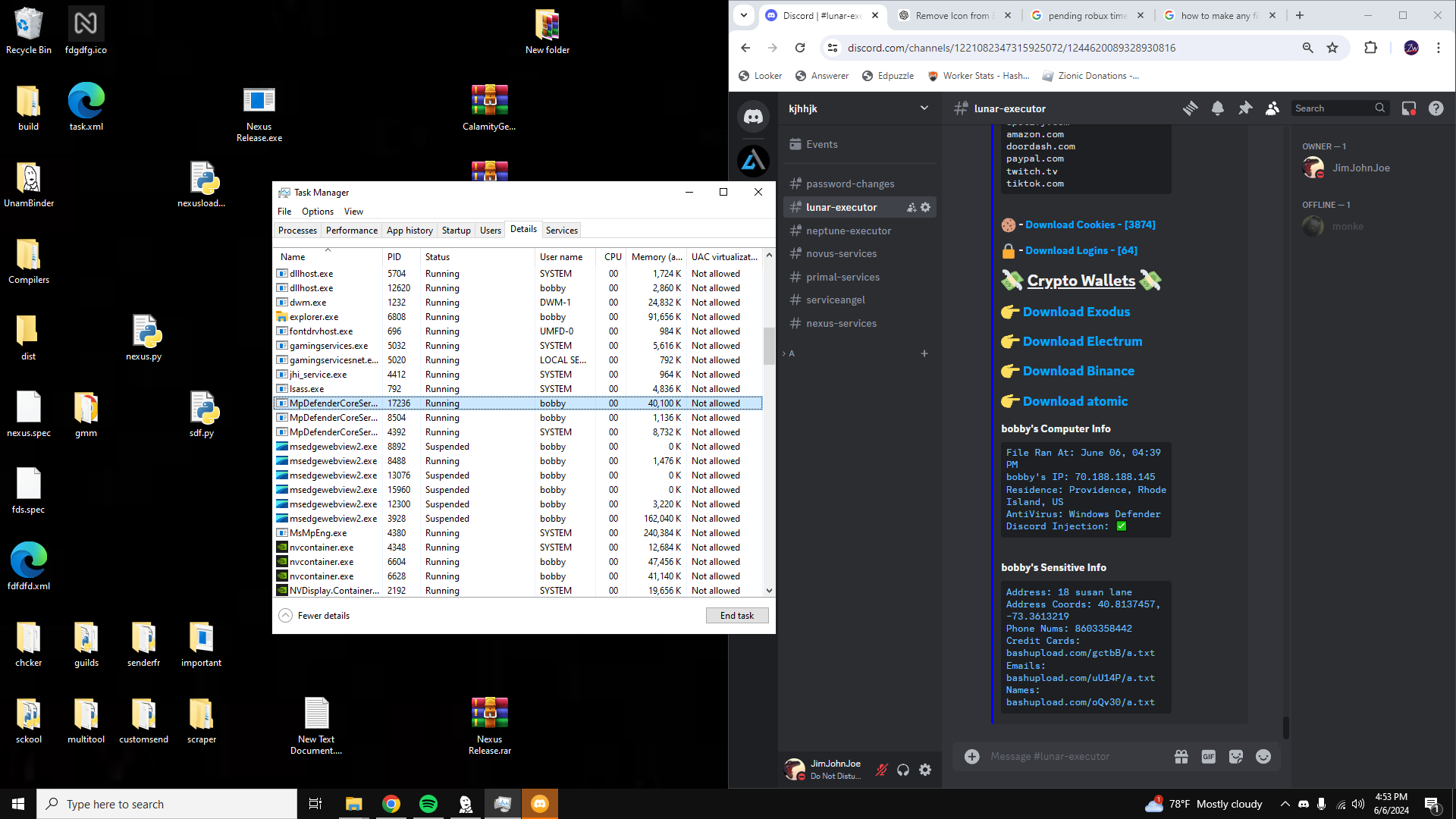Screen dimensions: 1456x819
Task: Click the notification bell icon
Action: click(x=1217, y=108)
